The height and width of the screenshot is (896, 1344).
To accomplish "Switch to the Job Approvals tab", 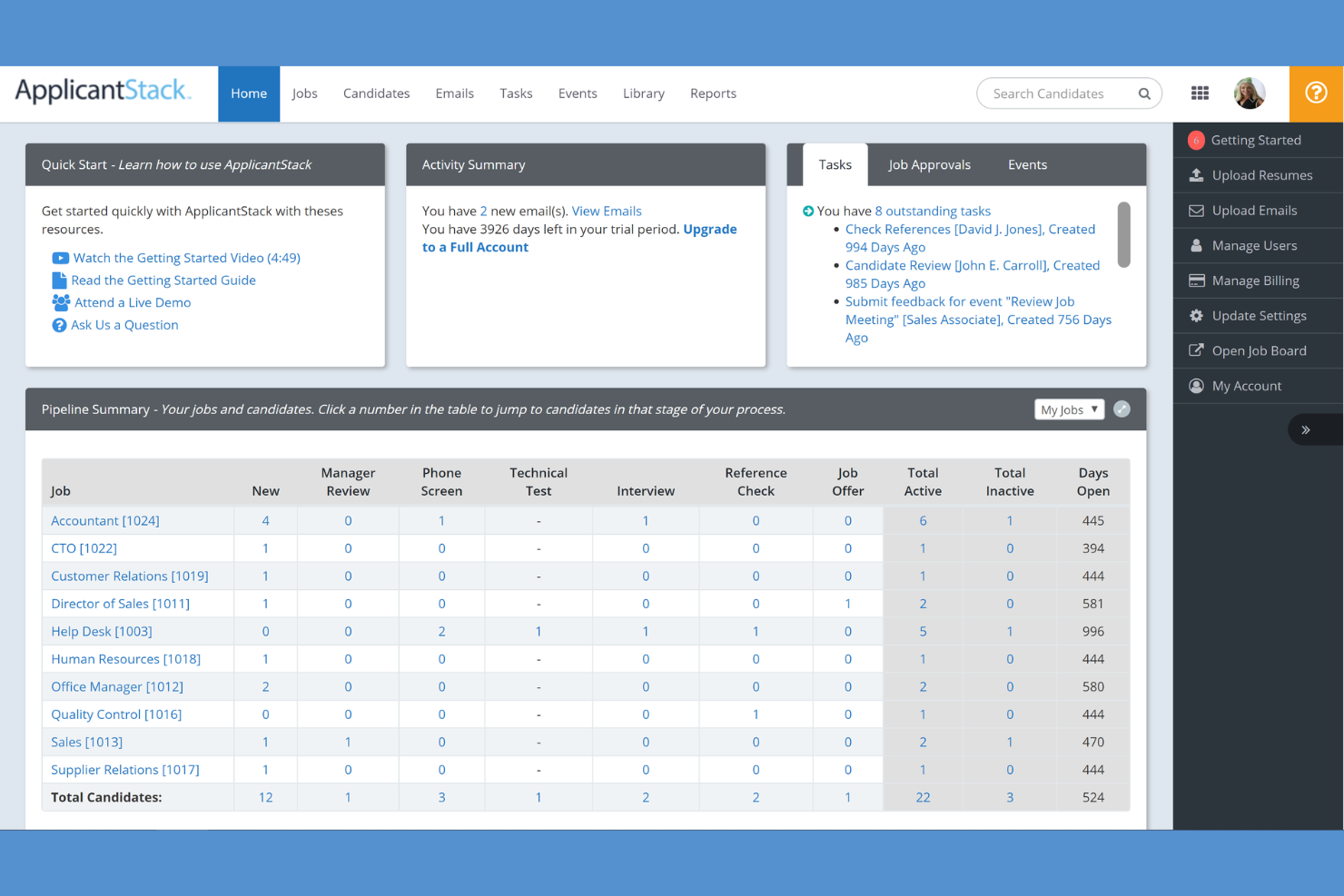I will click(929, 165).
